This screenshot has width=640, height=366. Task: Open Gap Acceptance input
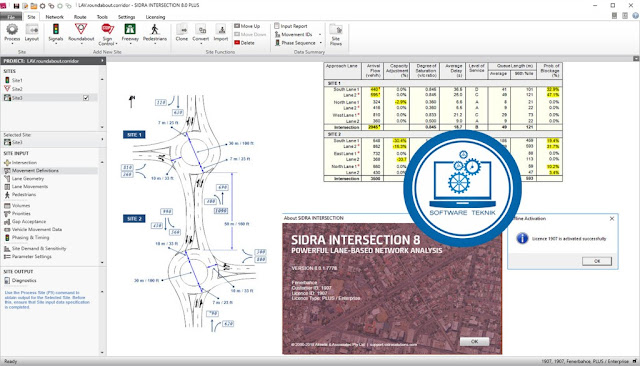pyautogui.click(x=25, y=222)
